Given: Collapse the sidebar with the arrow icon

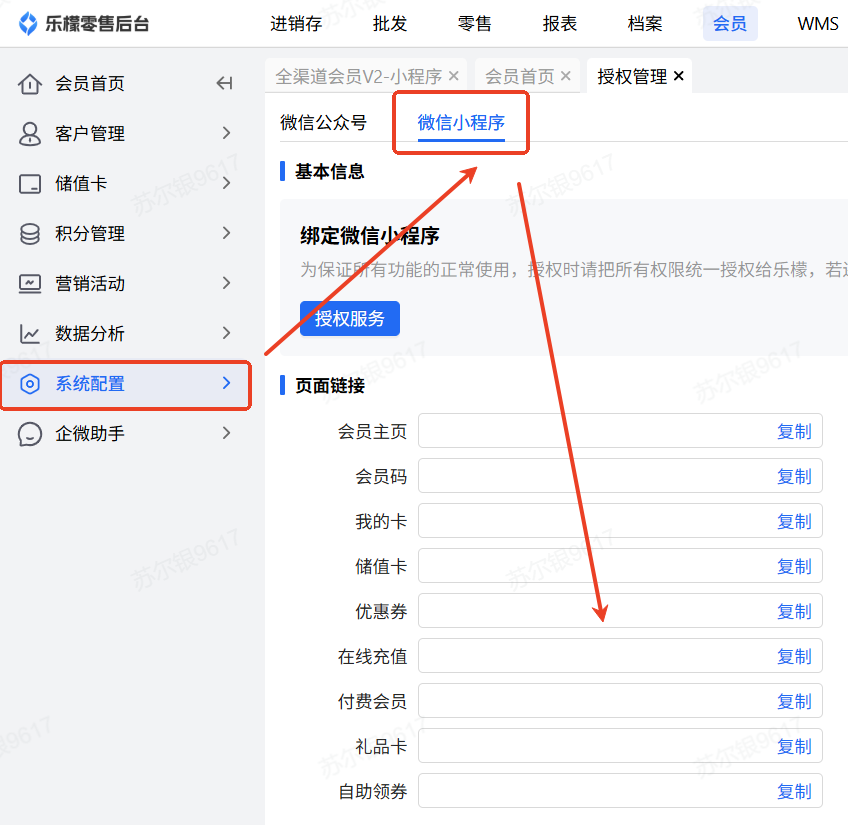Looking at the screenshot, I should click(224, 83).
